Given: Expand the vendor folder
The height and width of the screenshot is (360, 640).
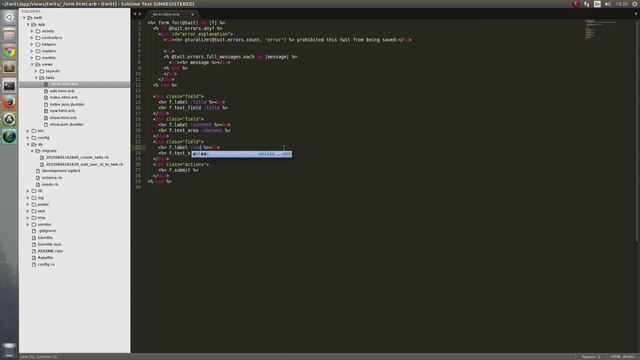Looking at the screenshot, I should (28, 224).
